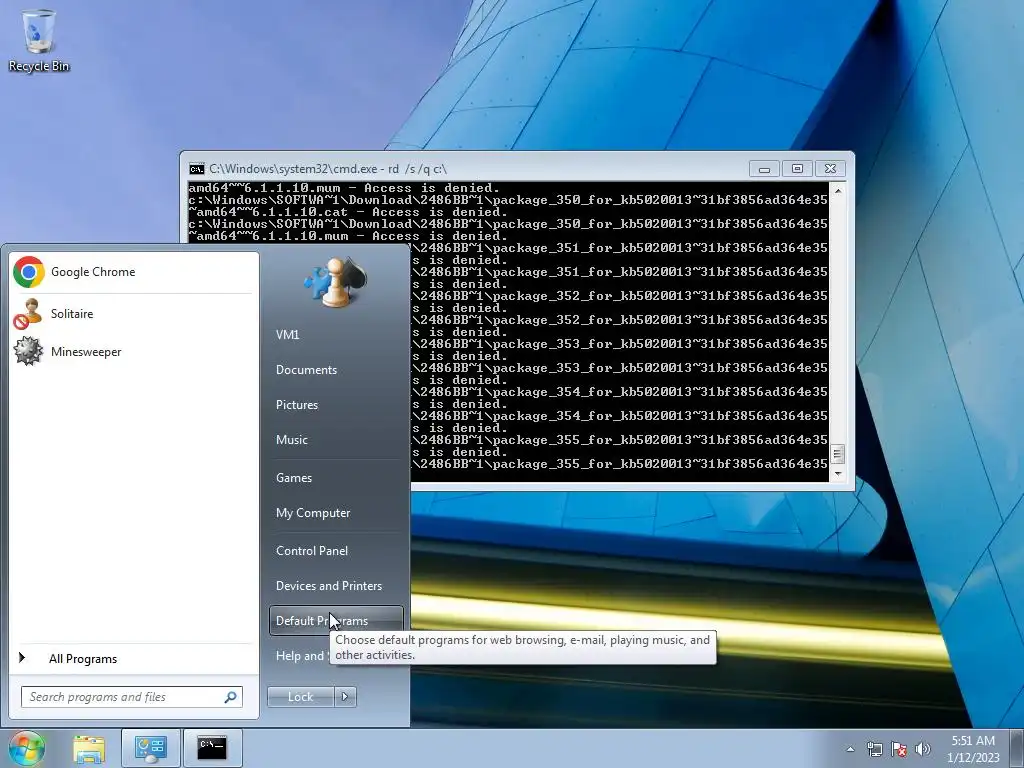
Task: Close the cmd.exe window
Action: coord(830,168)
